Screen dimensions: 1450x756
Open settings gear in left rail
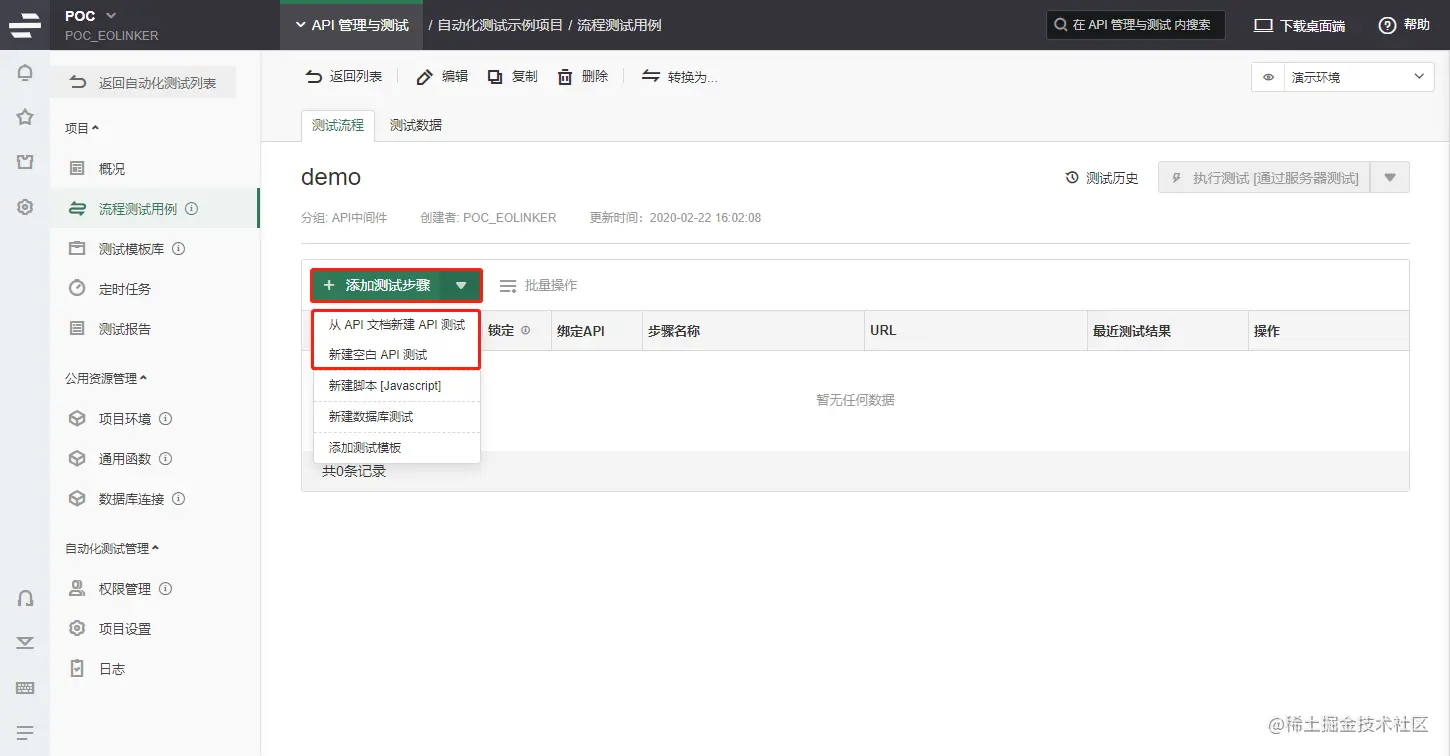[x=25, y=207]
